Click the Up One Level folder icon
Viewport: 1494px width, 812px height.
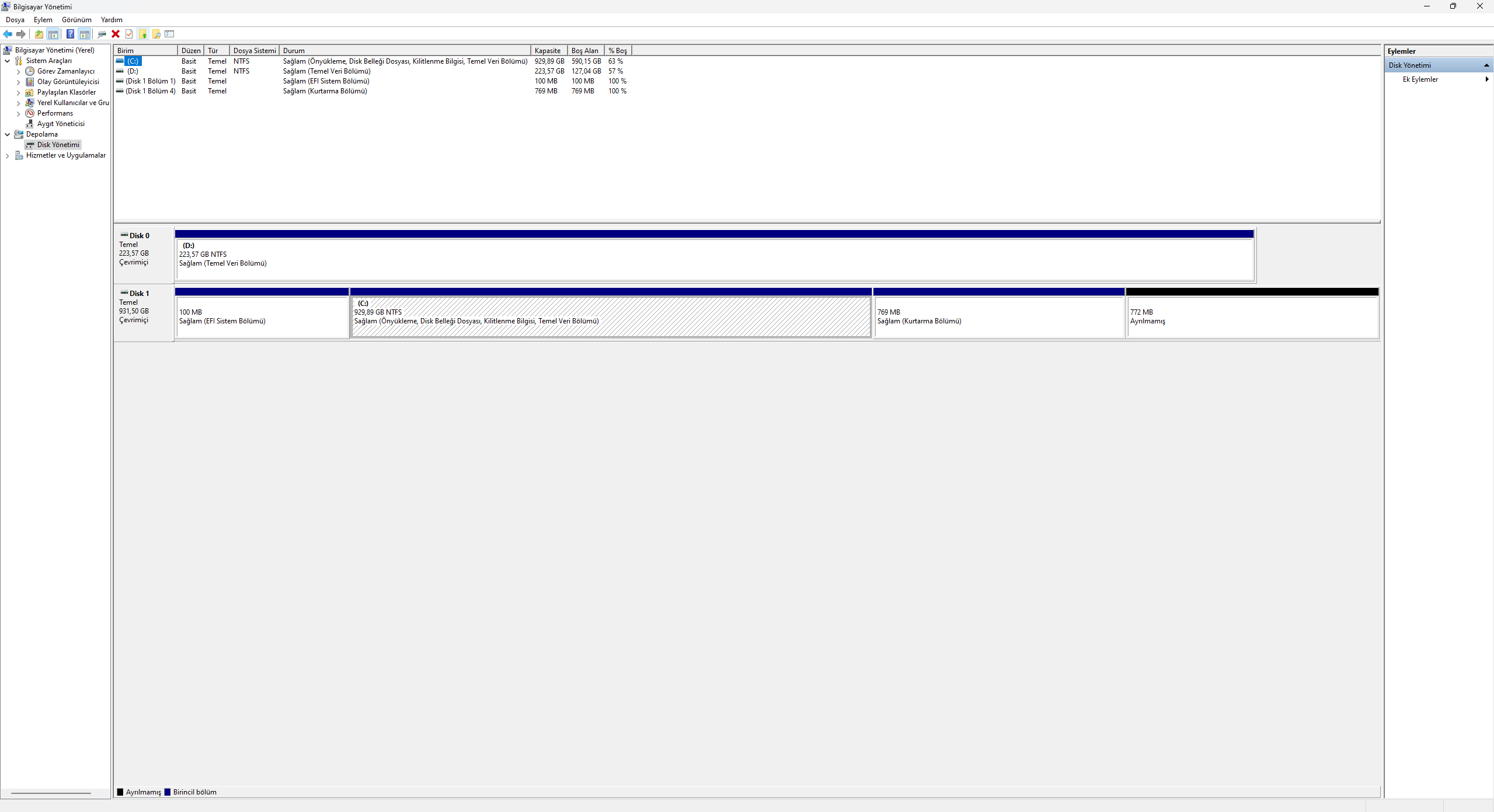tap(39, 34)
